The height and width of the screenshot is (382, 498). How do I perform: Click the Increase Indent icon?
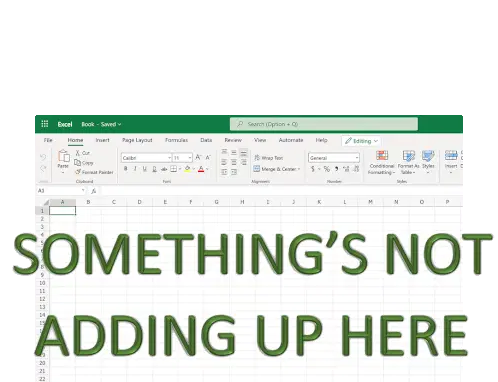[234, 172]
